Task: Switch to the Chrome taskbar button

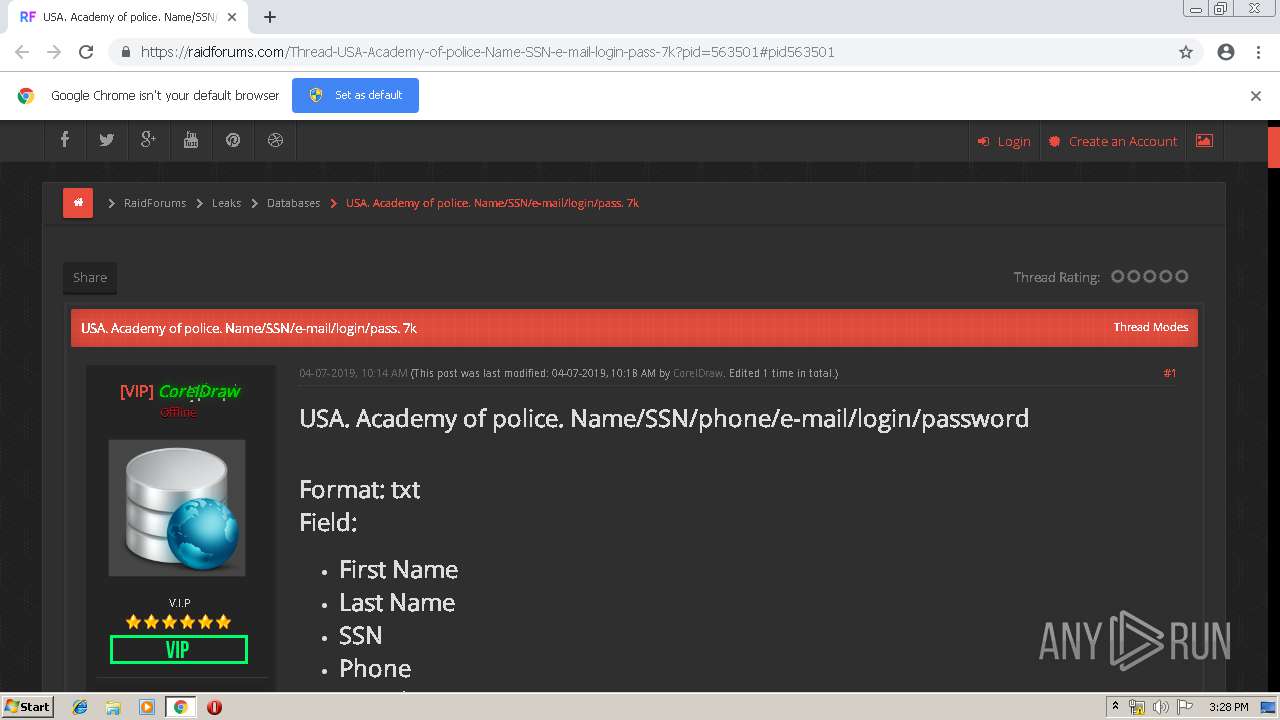Action: (x=180, y=707)
